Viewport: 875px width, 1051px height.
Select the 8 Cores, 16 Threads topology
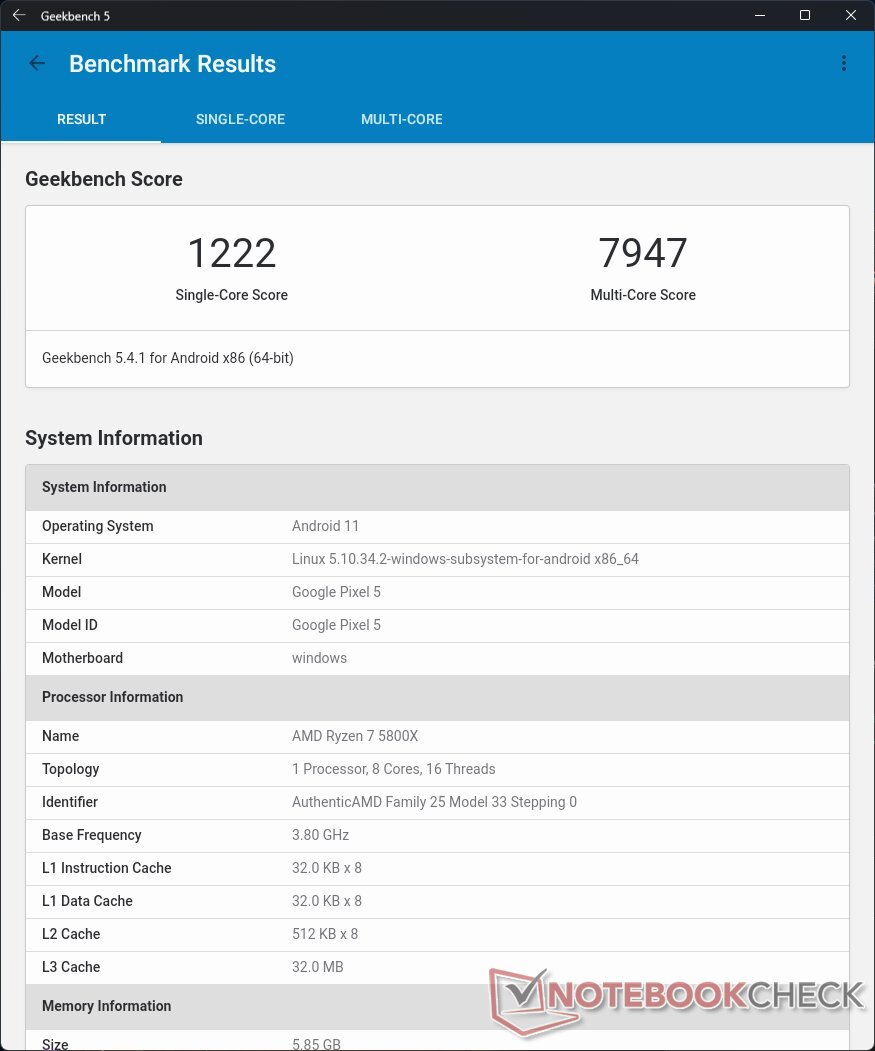coord(394,769)
